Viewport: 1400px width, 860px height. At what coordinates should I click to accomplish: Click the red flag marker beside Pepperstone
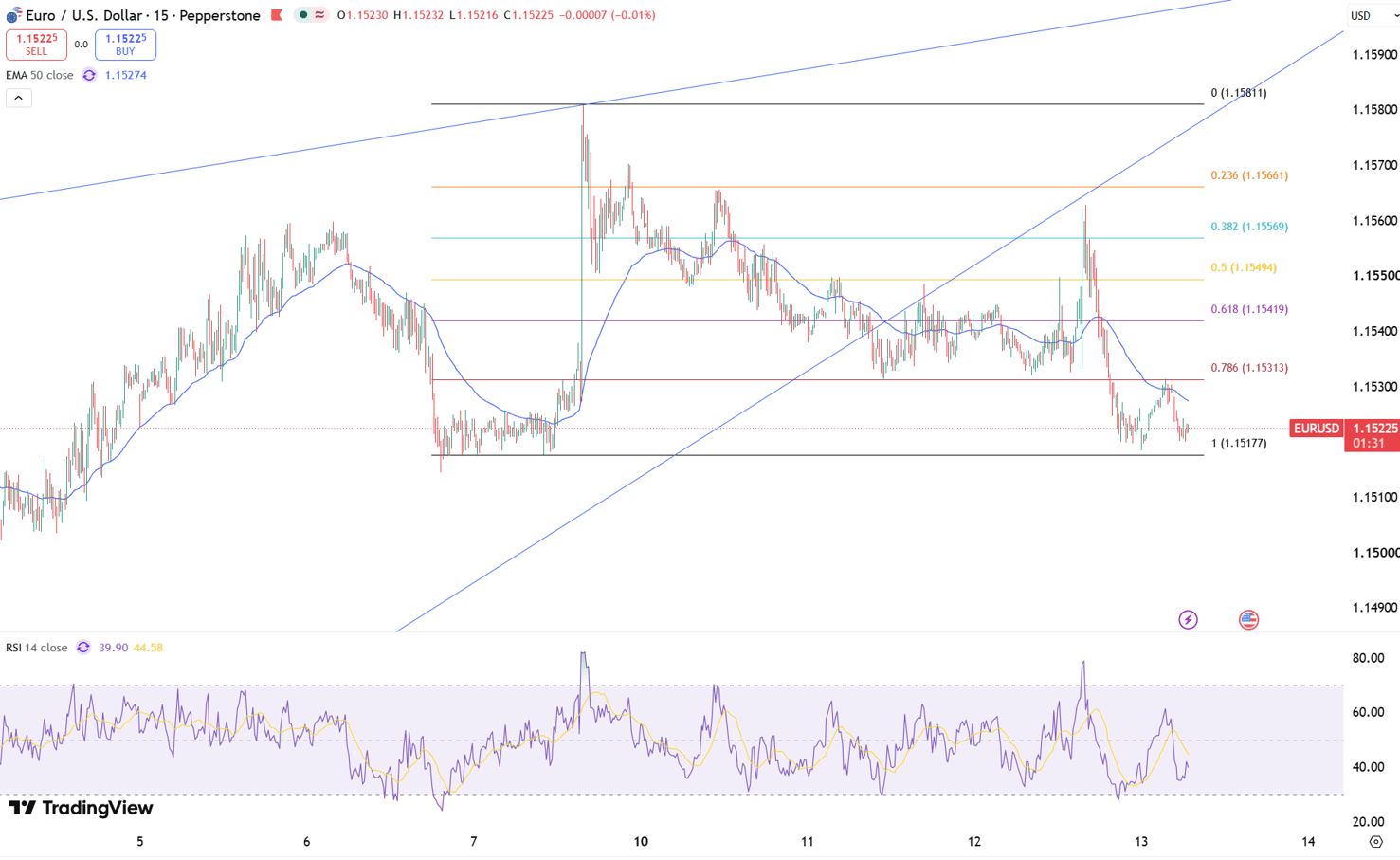click(x=277, y=15)
